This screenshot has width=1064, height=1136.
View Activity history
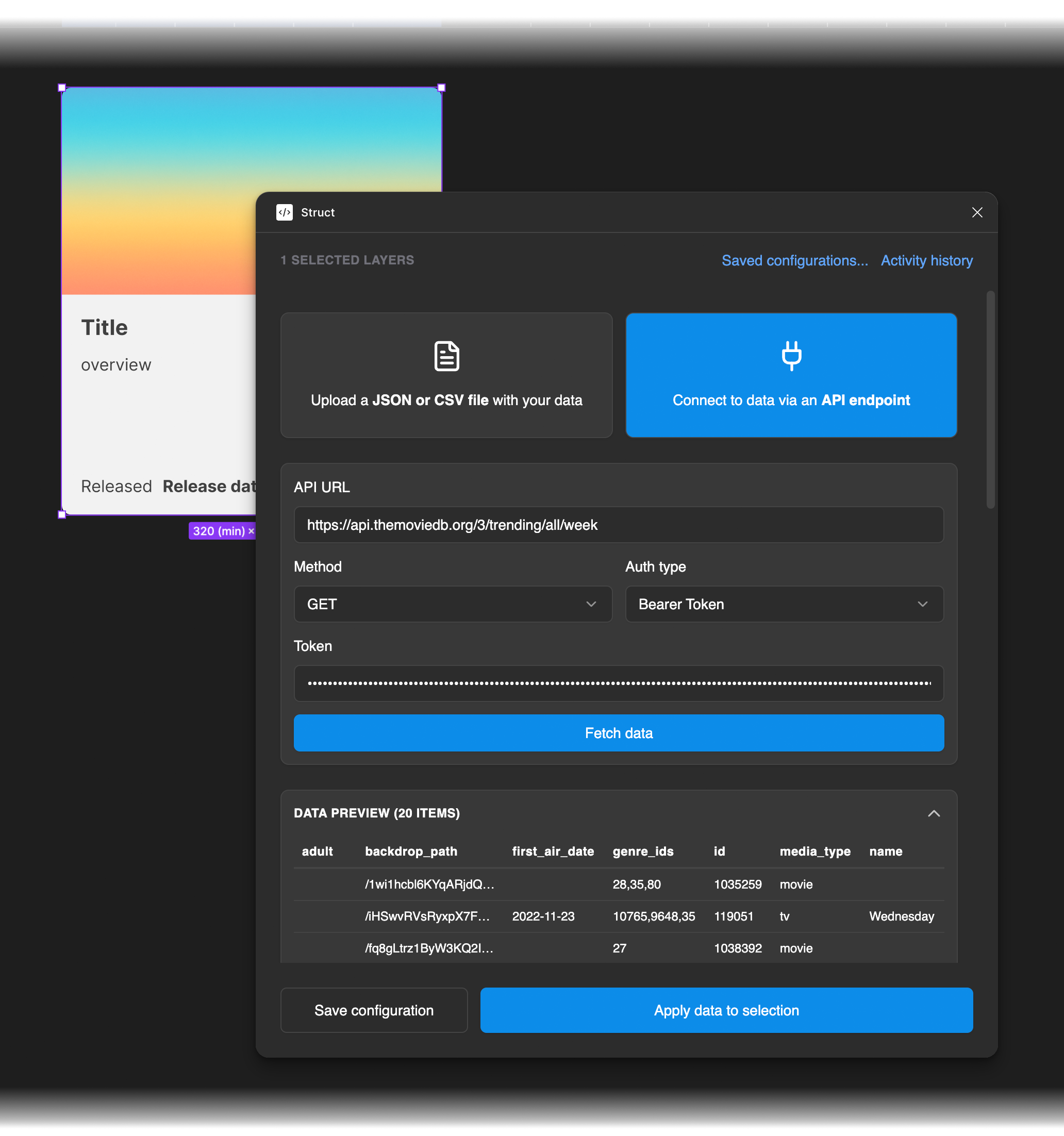926,261
